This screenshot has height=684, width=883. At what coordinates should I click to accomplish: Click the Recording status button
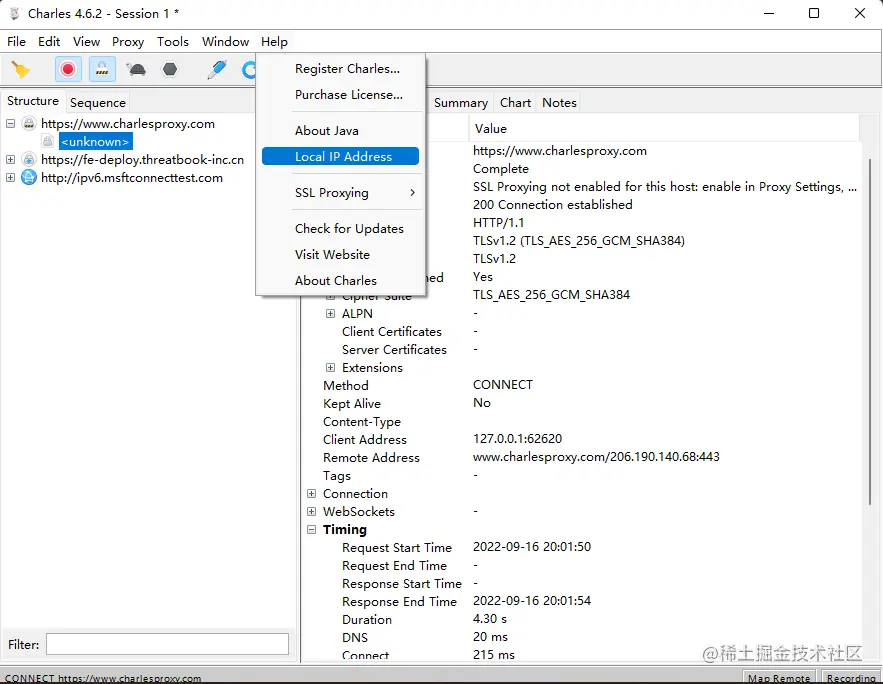[851, 677]
